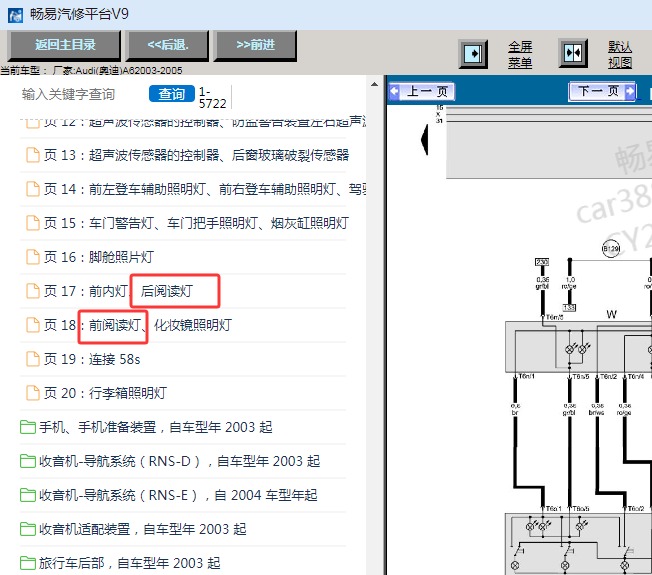Click the folder icon for 旅行车后部
This screenshot has height=575, width=652.
(x=28, y=563)
